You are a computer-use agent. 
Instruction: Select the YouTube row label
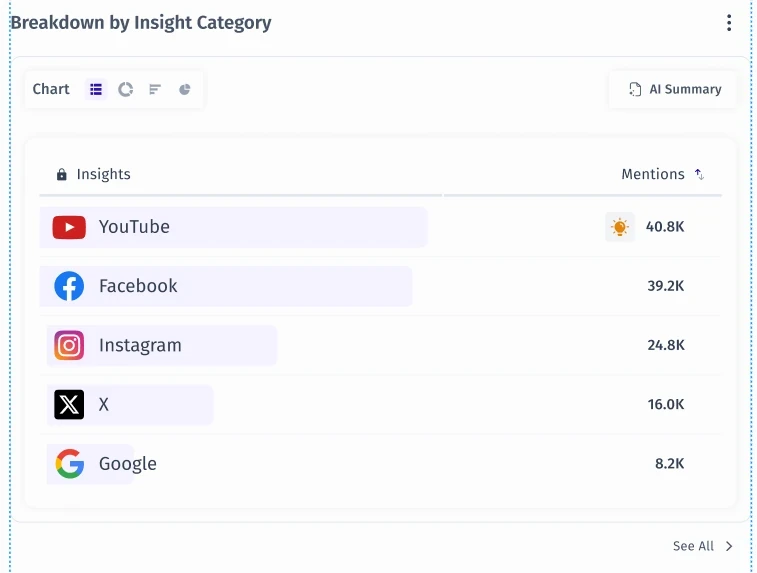point(134,227)
